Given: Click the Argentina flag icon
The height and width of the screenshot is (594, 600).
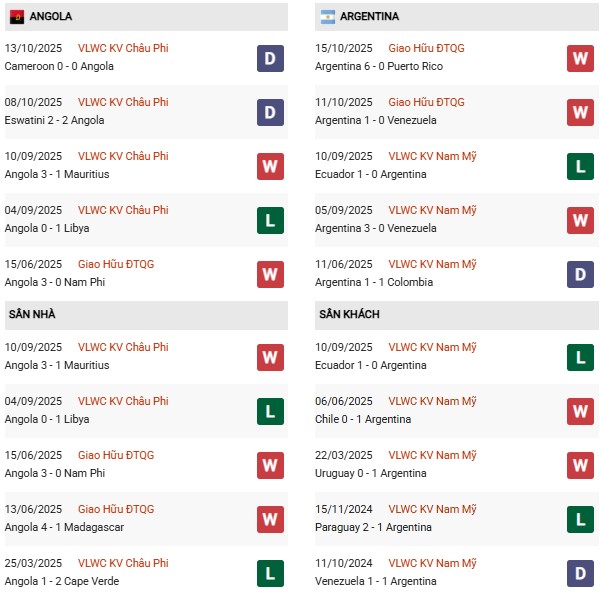Looking at the screenshot, I should (328, 17).
